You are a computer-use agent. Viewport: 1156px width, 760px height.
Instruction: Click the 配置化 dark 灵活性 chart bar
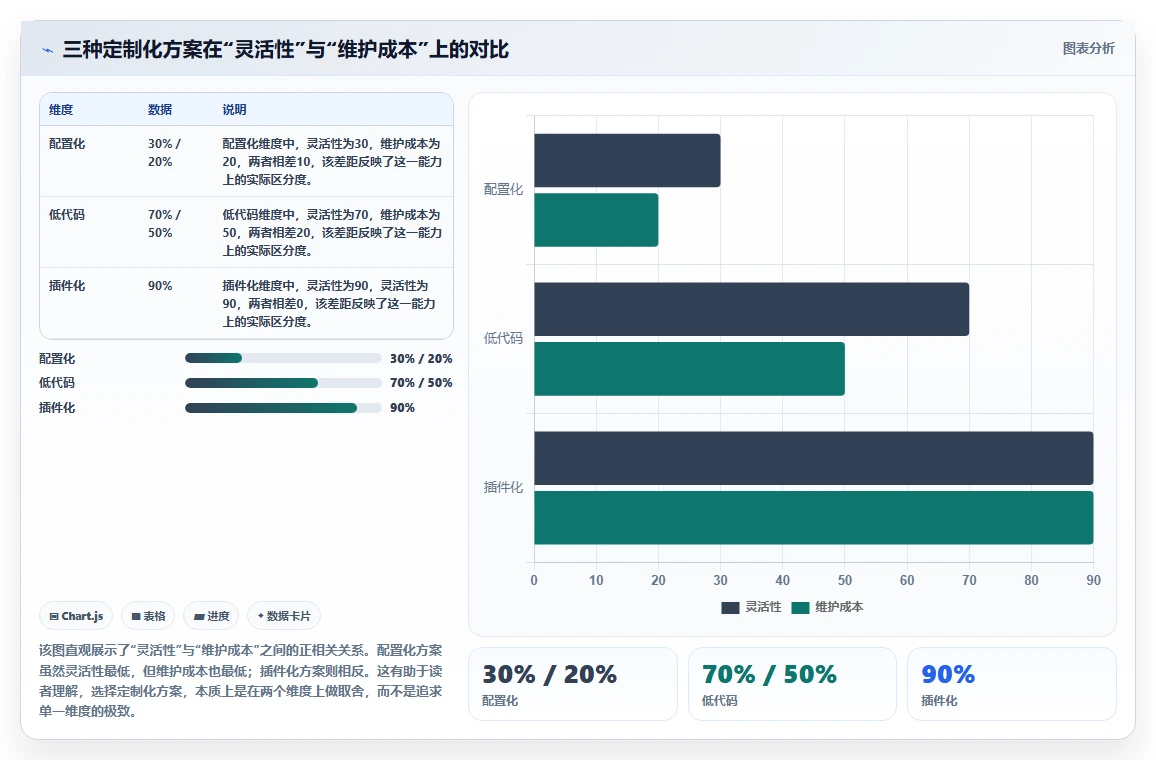click(x=627, y=160)
